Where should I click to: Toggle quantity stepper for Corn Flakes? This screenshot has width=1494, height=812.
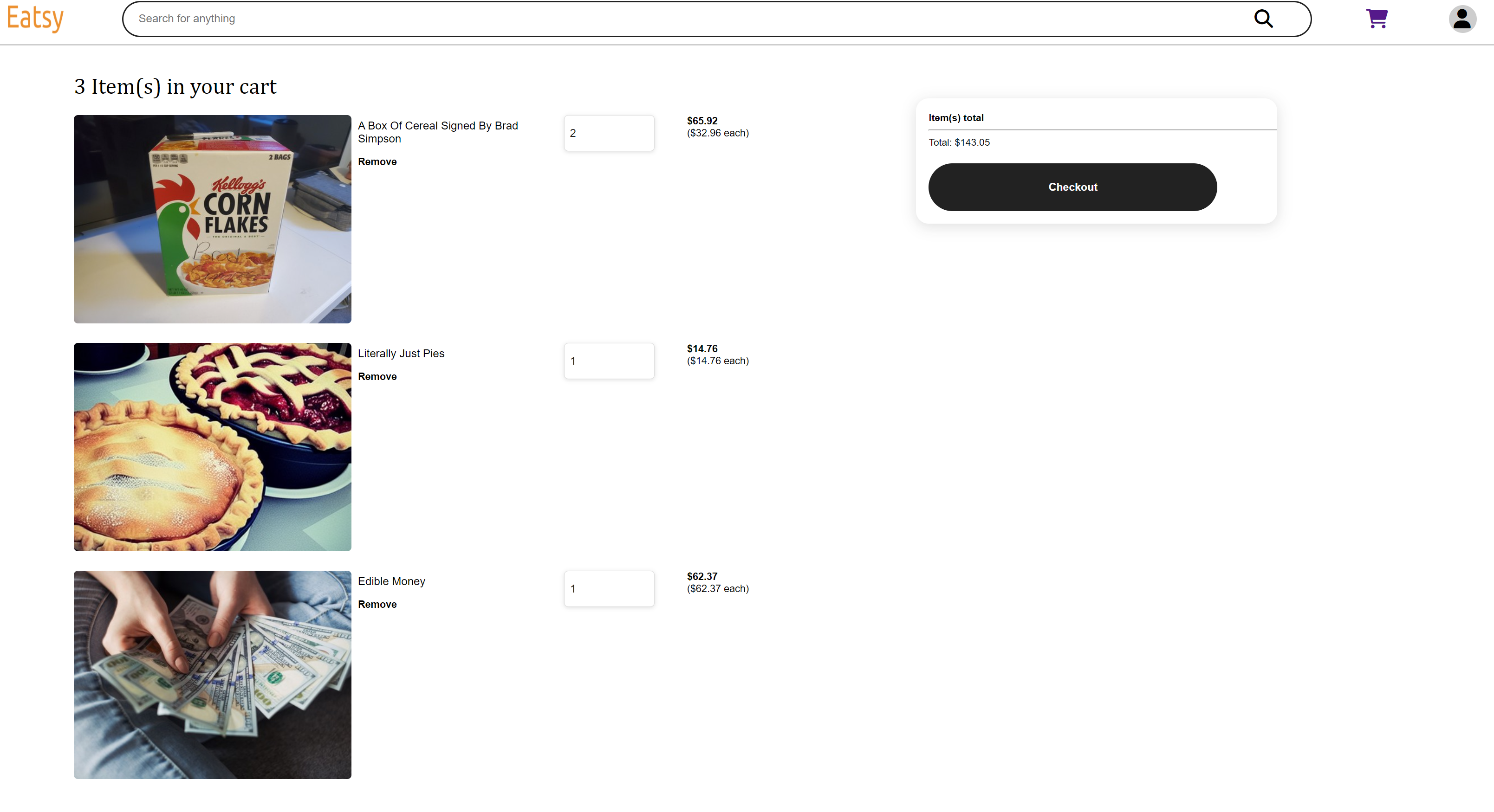tap(608, 132)
